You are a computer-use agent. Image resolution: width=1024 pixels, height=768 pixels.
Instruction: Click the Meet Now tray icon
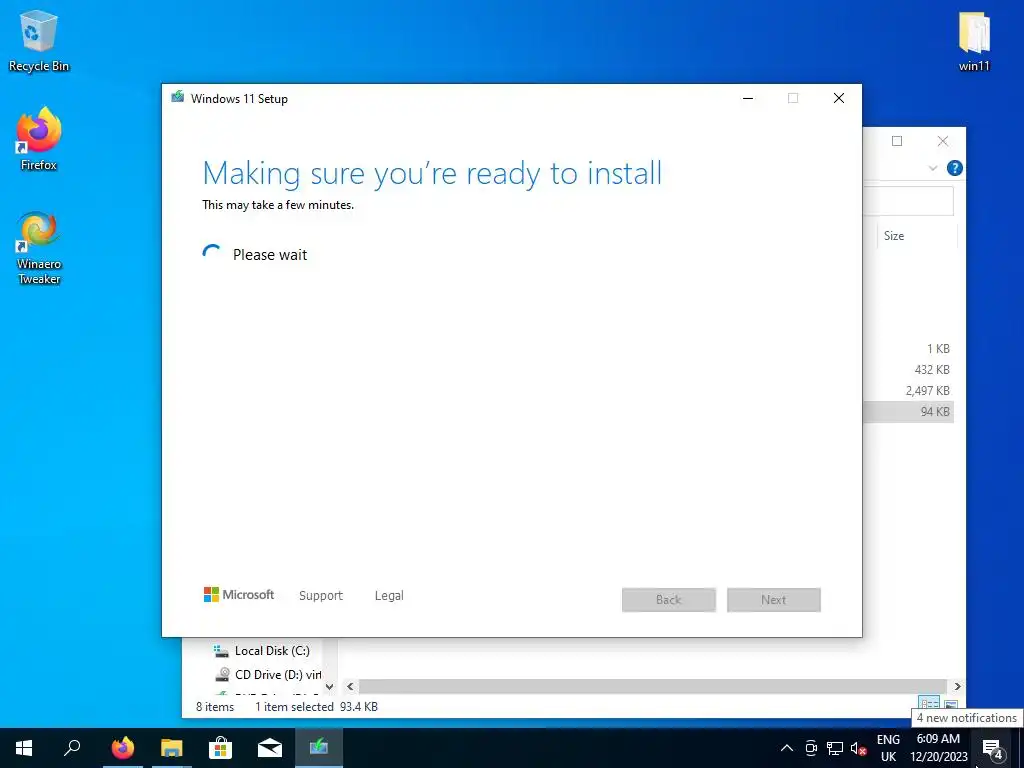pos(811,748)
